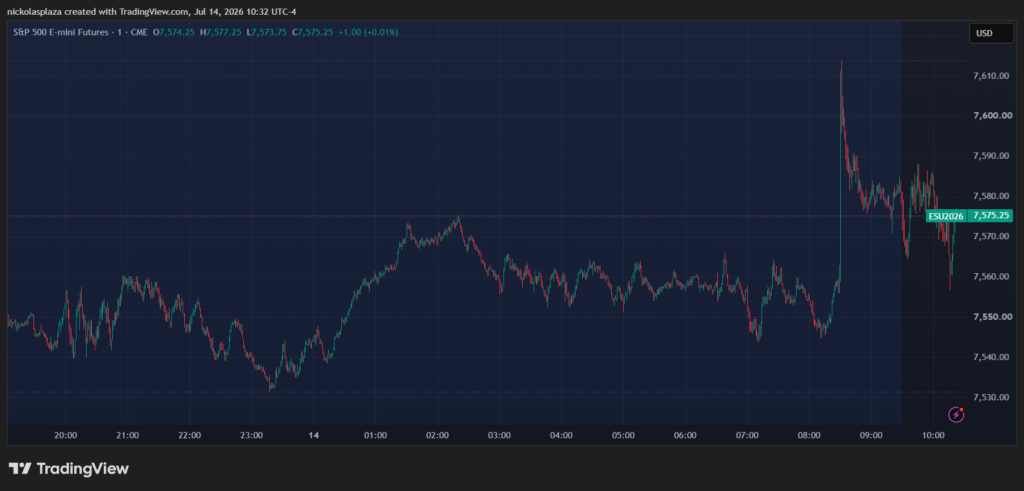
Task: Click the close price value C7,575.25
Action: point(315,32)
